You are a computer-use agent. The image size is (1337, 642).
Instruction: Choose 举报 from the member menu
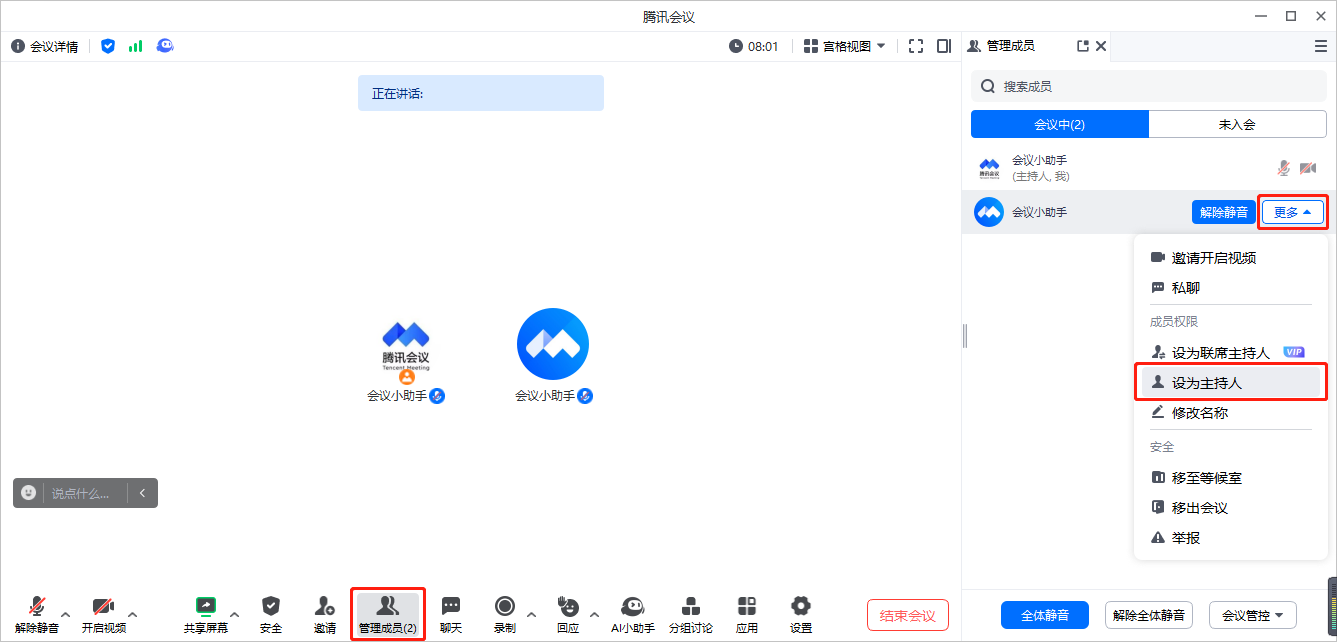click(1231, 538)
